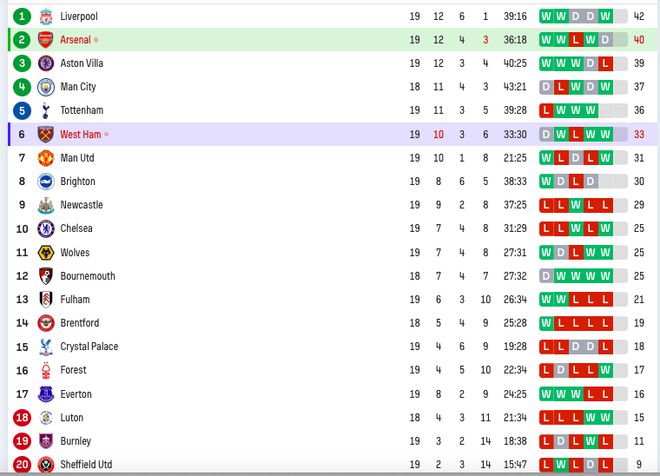Screen dimensions: 660x476
Task: Click the Man City club crest
Action: [46, 87]
